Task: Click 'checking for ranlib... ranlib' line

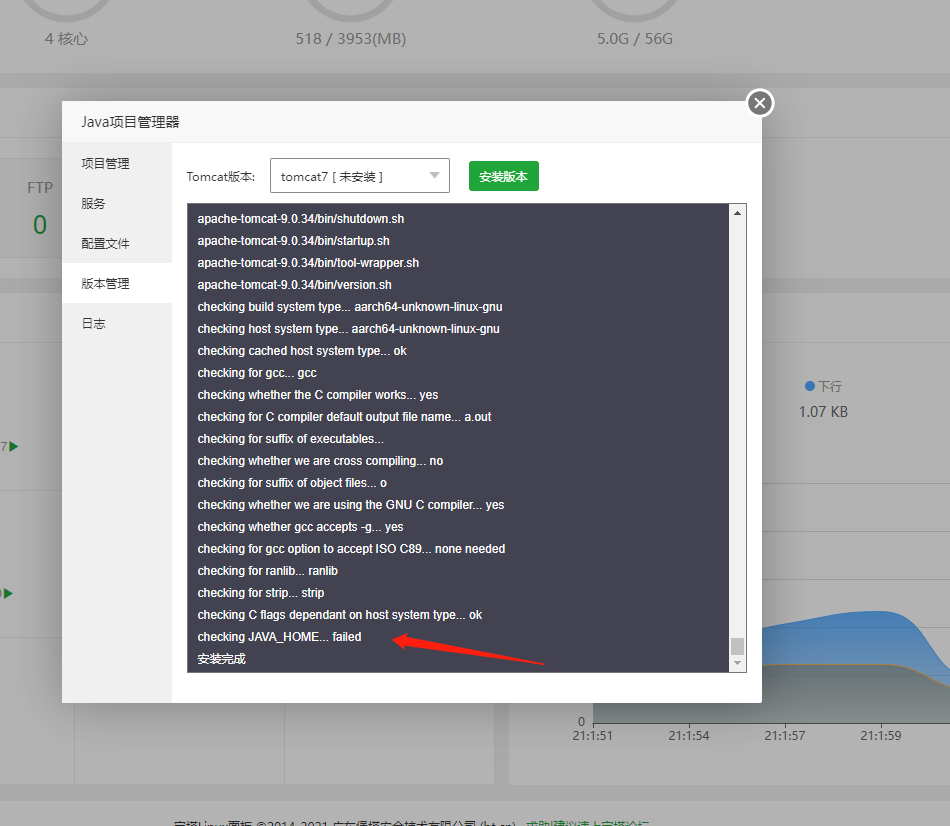Action: (267, 571)
